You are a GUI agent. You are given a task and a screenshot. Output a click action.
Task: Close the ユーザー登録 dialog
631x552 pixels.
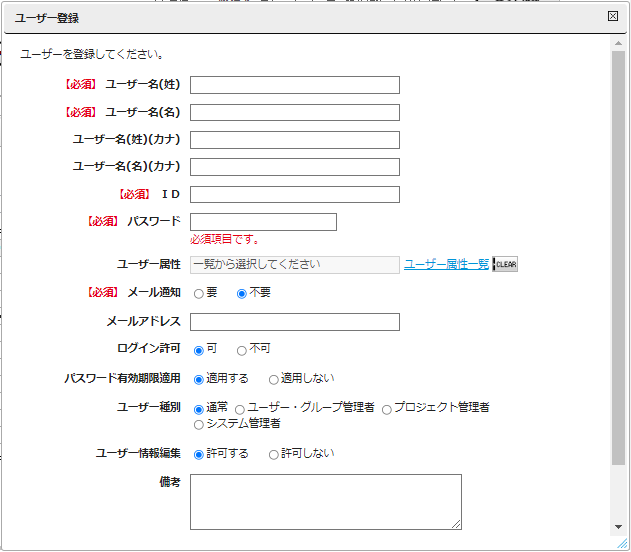tap(612, 16)
